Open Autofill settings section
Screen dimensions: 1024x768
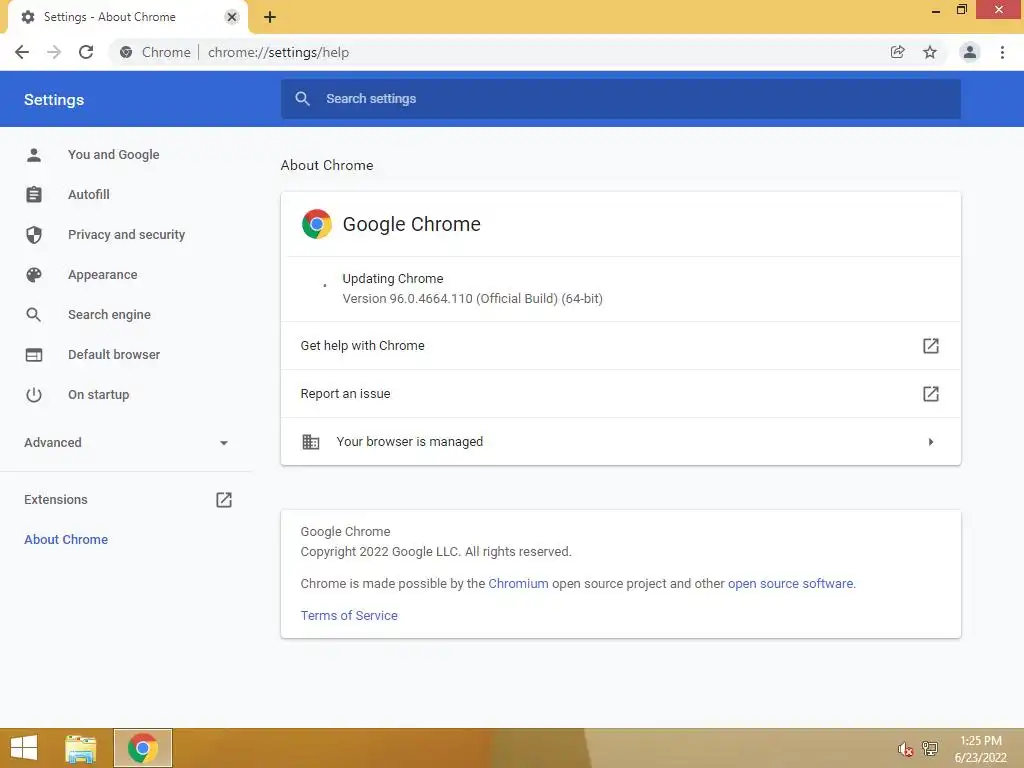click(89, 195)
